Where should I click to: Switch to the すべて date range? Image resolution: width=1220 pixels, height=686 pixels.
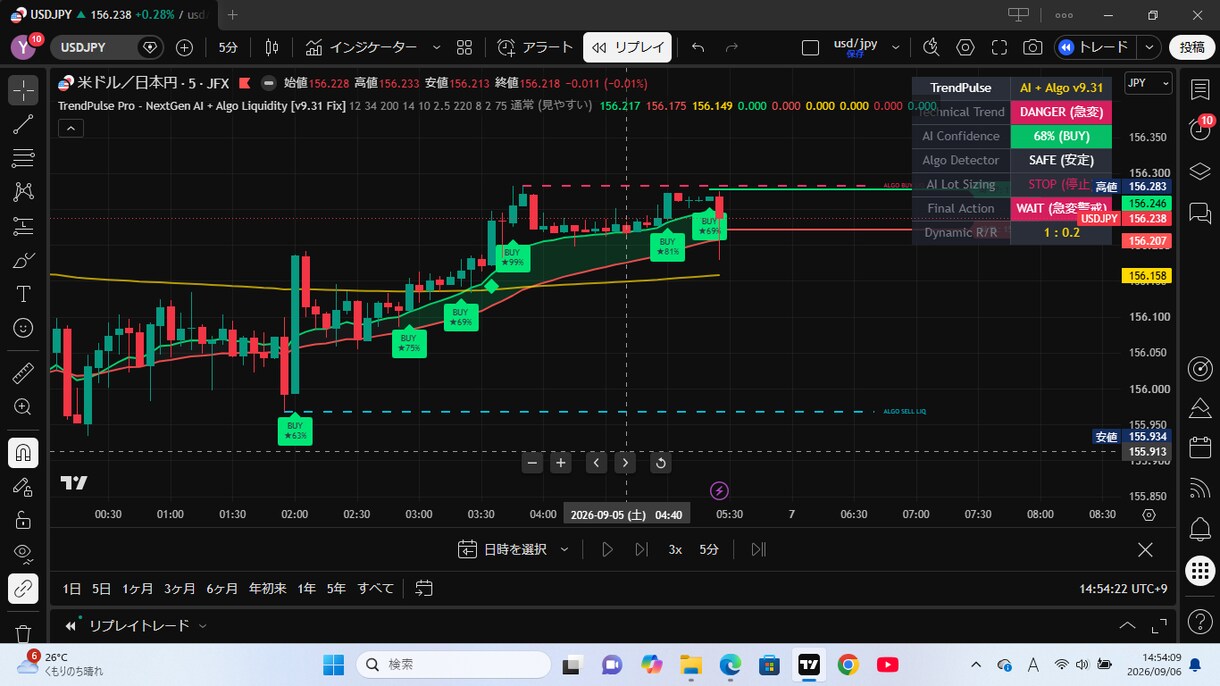tap(376, 588)
